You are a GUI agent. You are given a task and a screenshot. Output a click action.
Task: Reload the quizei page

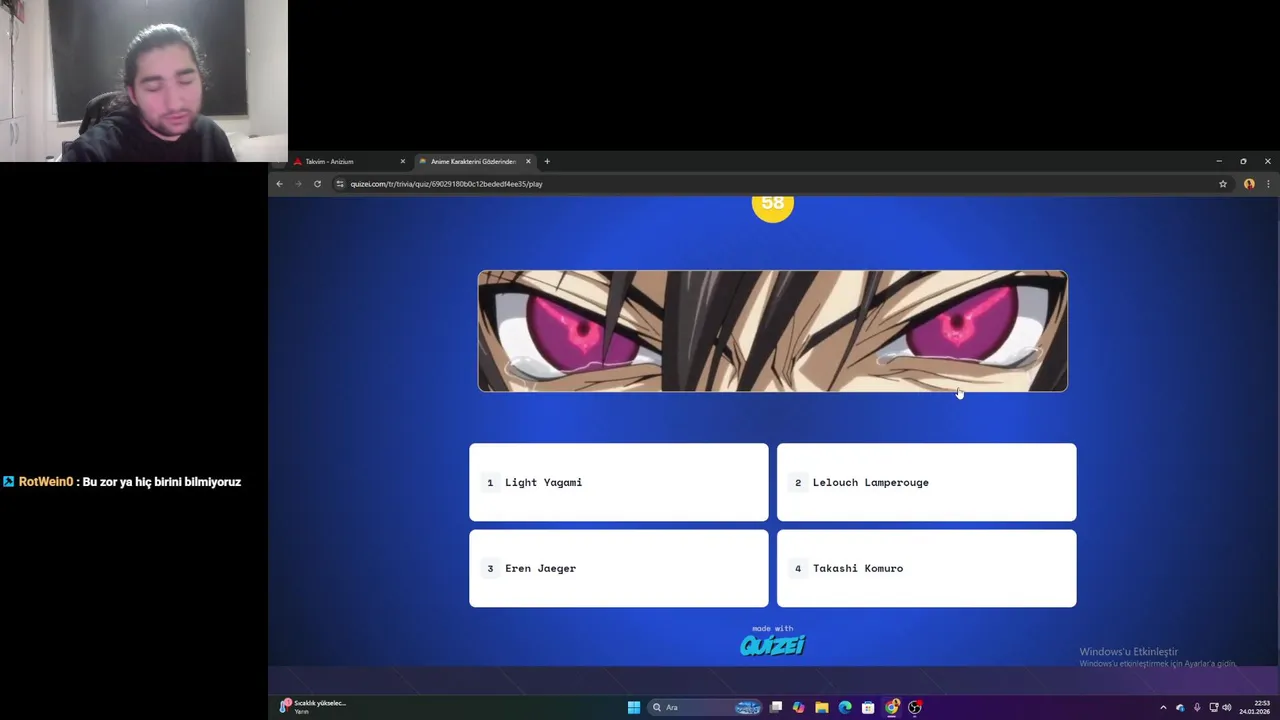317,184
